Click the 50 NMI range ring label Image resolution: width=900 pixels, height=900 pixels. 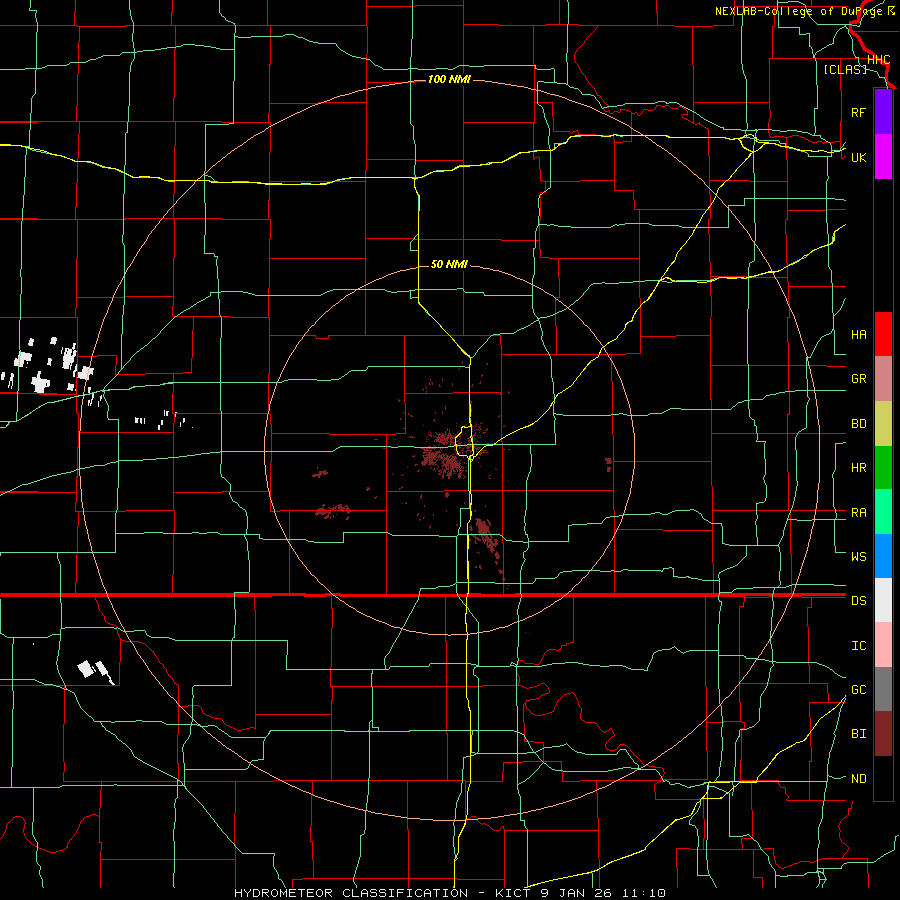click(x=449, y=264)
